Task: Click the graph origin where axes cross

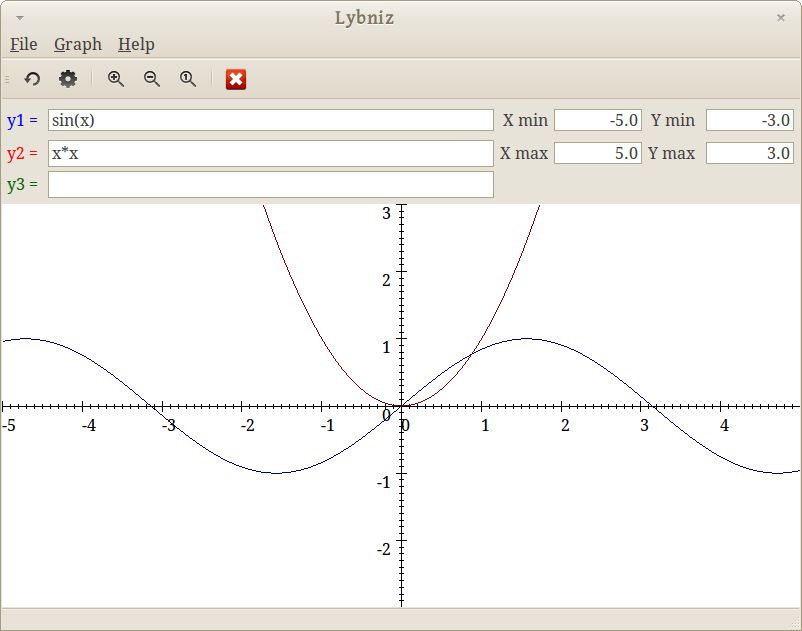Action: point(402,406)
